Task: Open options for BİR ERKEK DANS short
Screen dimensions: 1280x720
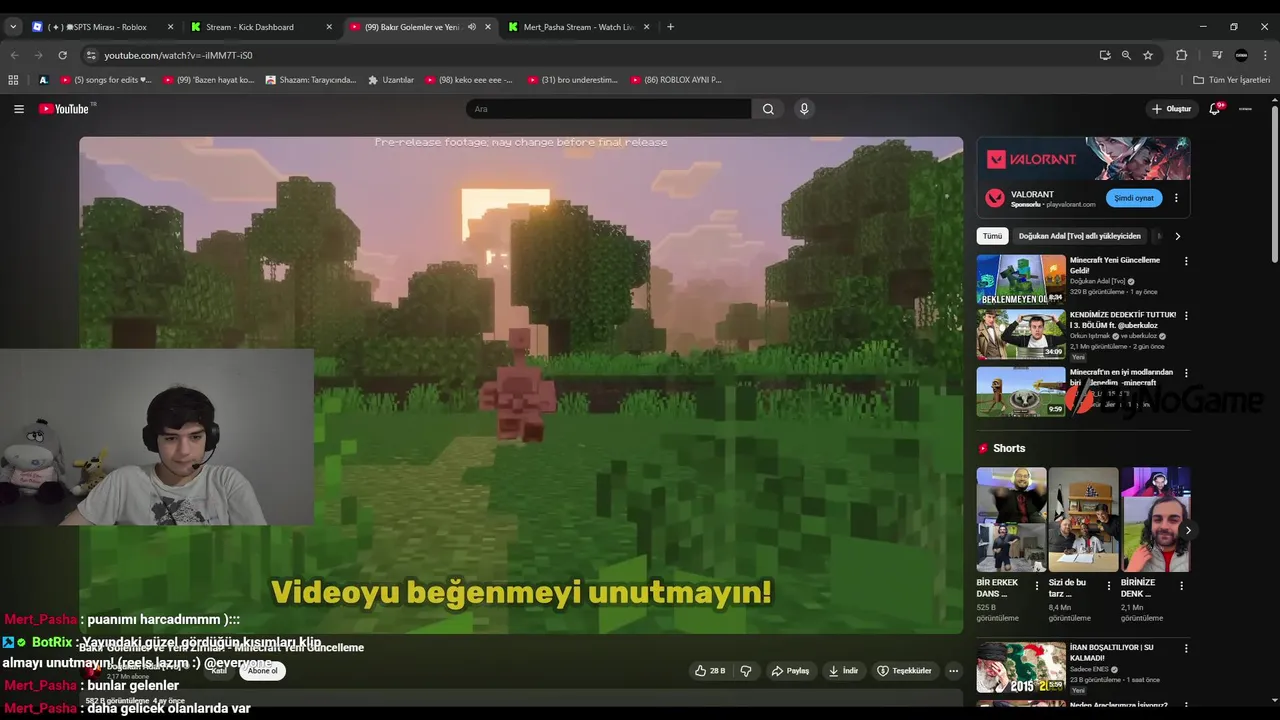Action: pos(1036,586)
